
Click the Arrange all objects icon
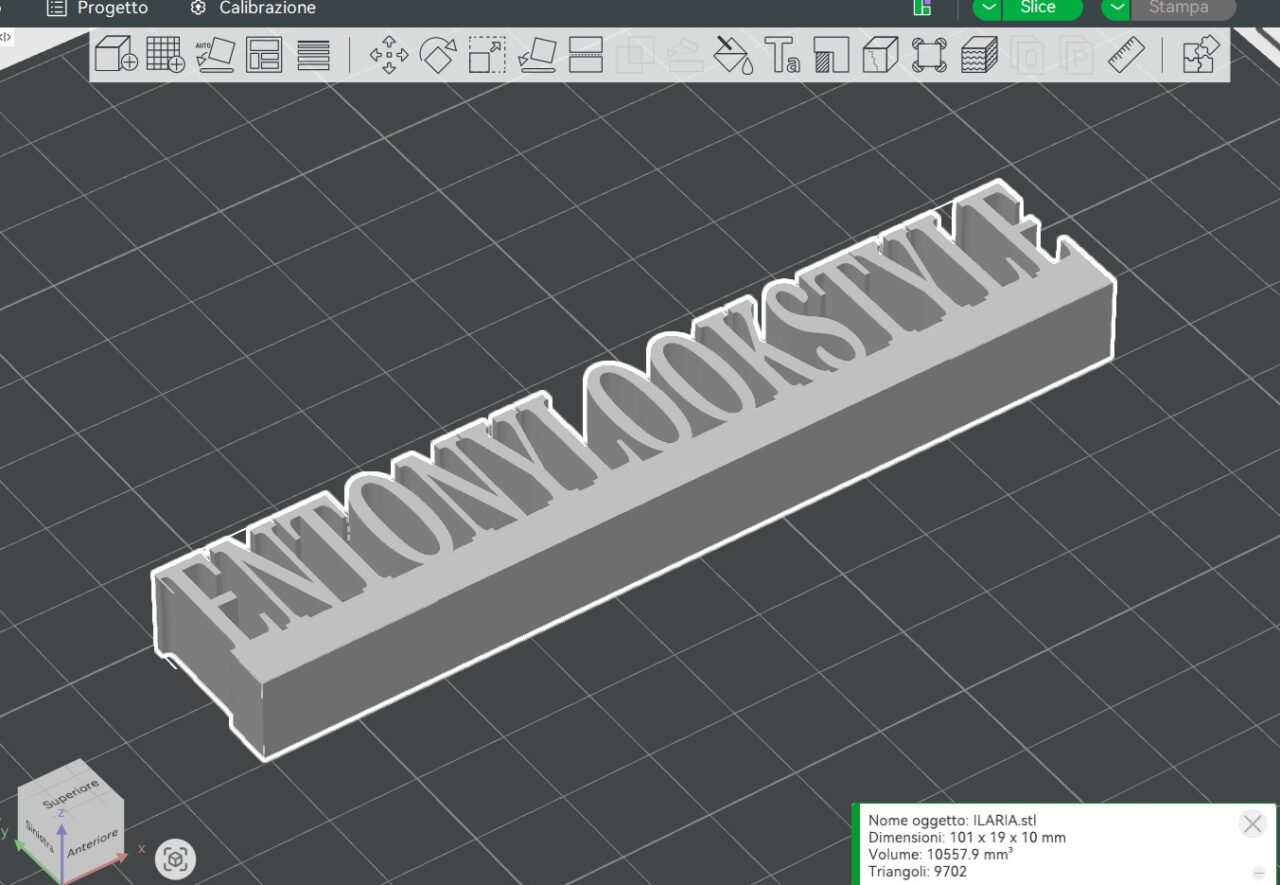265,54
